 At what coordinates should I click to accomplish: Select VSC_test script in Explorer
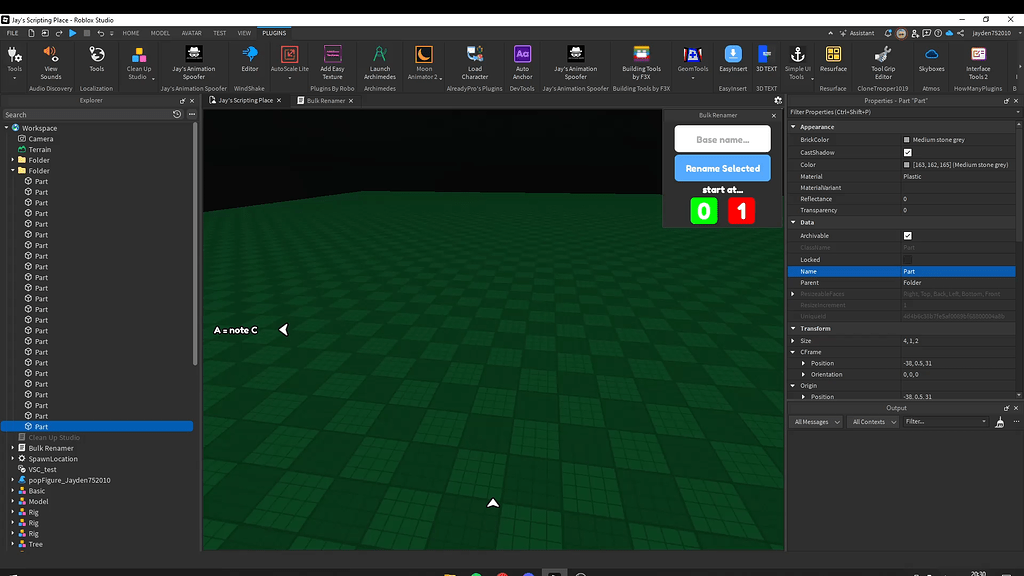point(42,470)
